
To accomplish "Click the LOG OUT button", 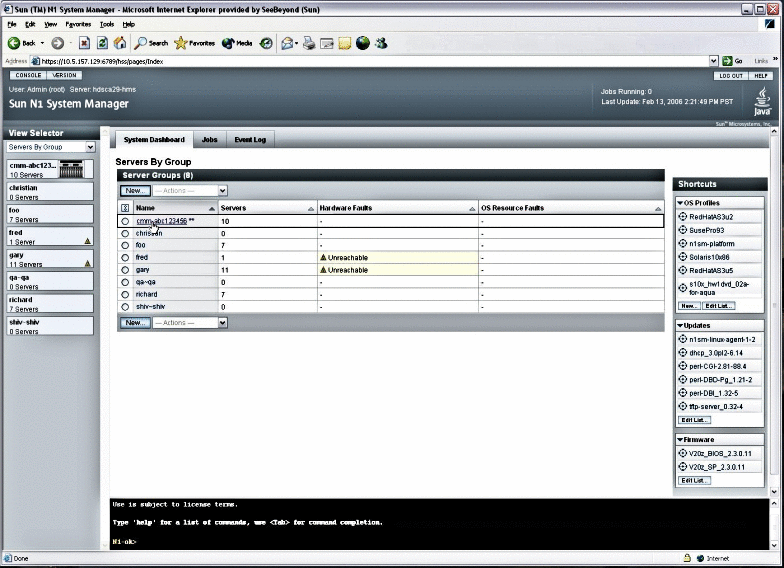I will [x=730, y=76].
